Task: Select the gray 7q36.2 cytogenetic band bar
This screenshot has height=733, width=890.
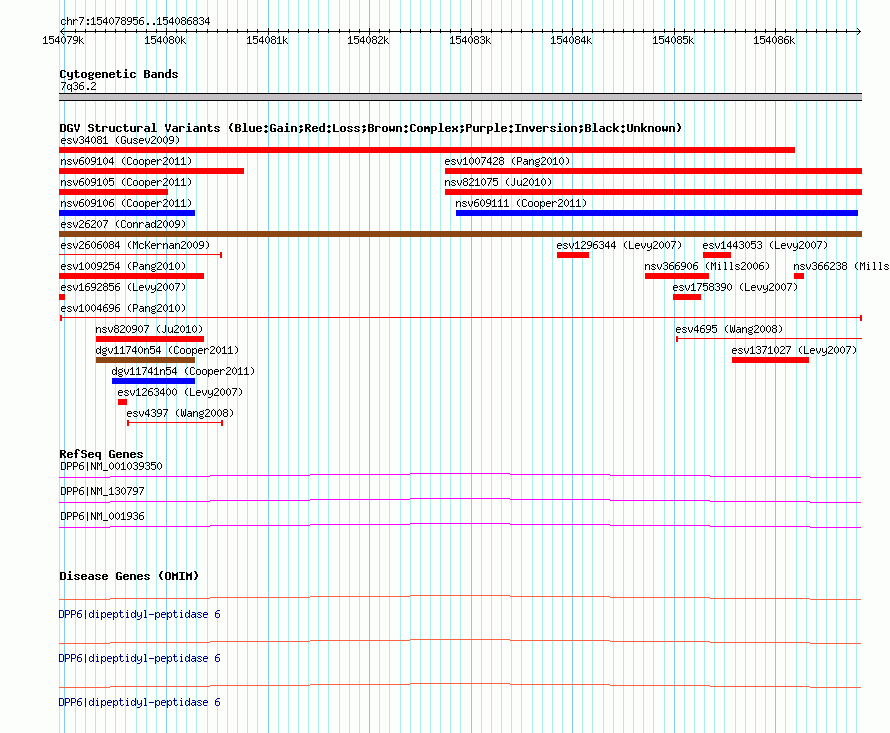Action: [x=460, y=97]
